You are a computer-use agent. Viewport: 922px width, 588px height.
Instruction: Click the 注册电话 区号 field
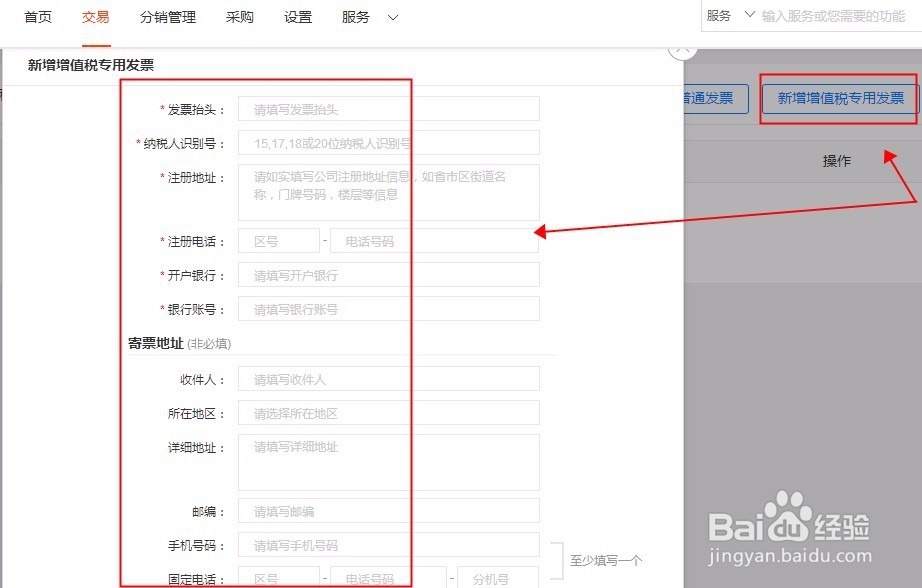tap(279, 241)
